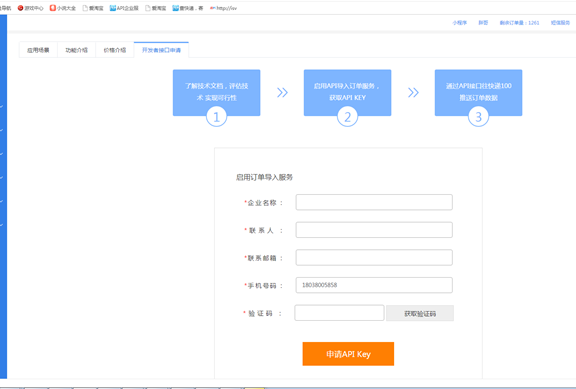Switch to the 应用场景 tab
576x389 pixels.
[x=38, y=50]
